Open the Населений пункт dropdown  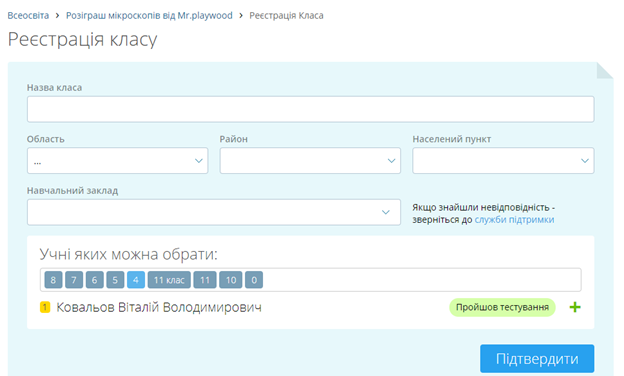[x=503, y=161]
